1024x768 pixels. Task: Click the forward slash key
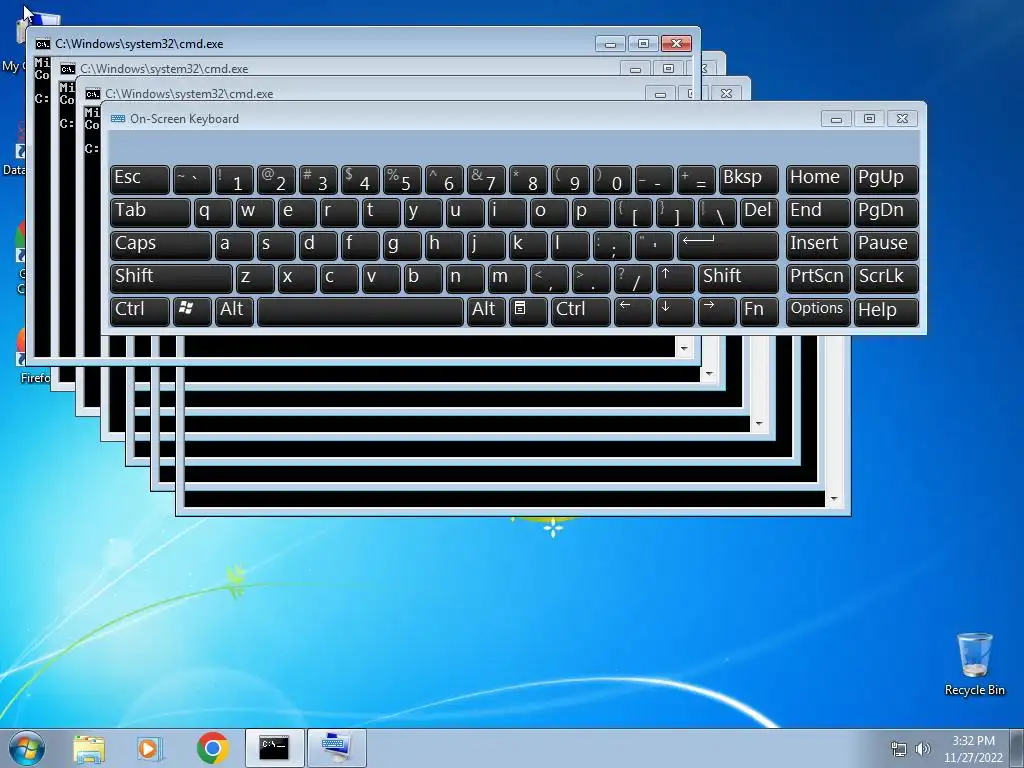click(633, 278)
